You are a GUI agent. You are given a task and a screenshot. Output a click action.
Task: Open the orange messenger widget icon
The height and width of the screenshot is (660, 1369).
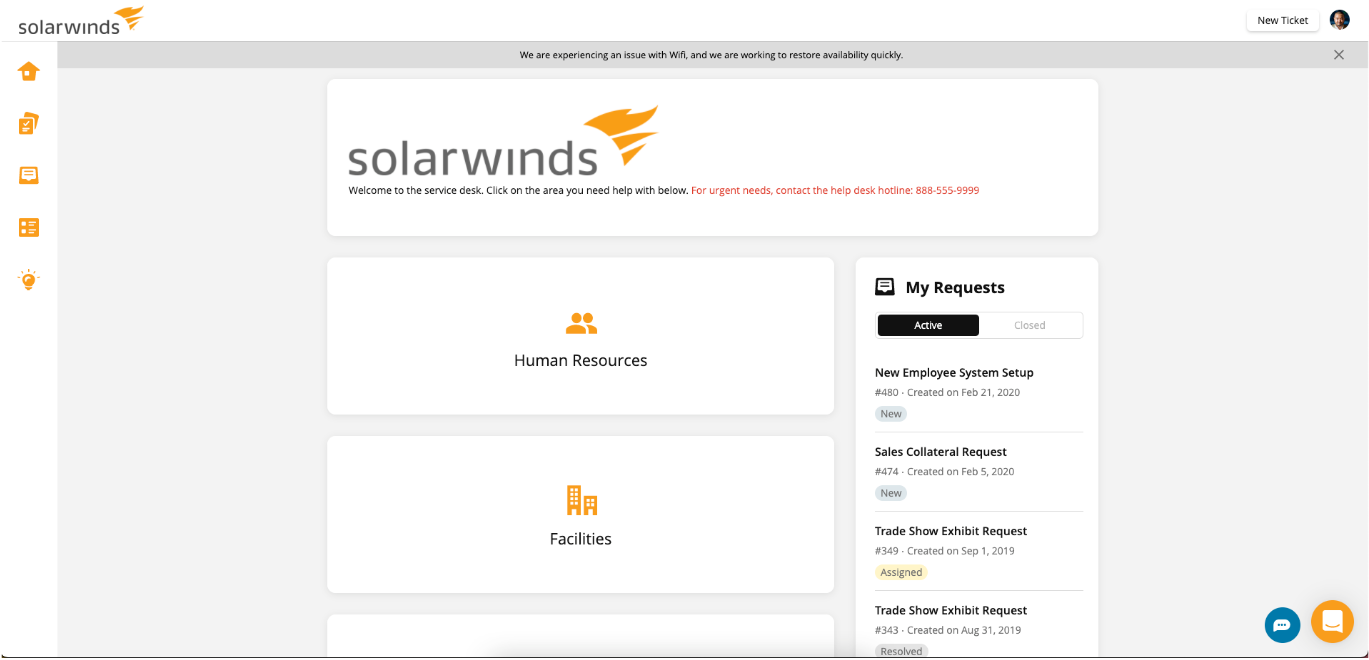tap(1332, 621)
